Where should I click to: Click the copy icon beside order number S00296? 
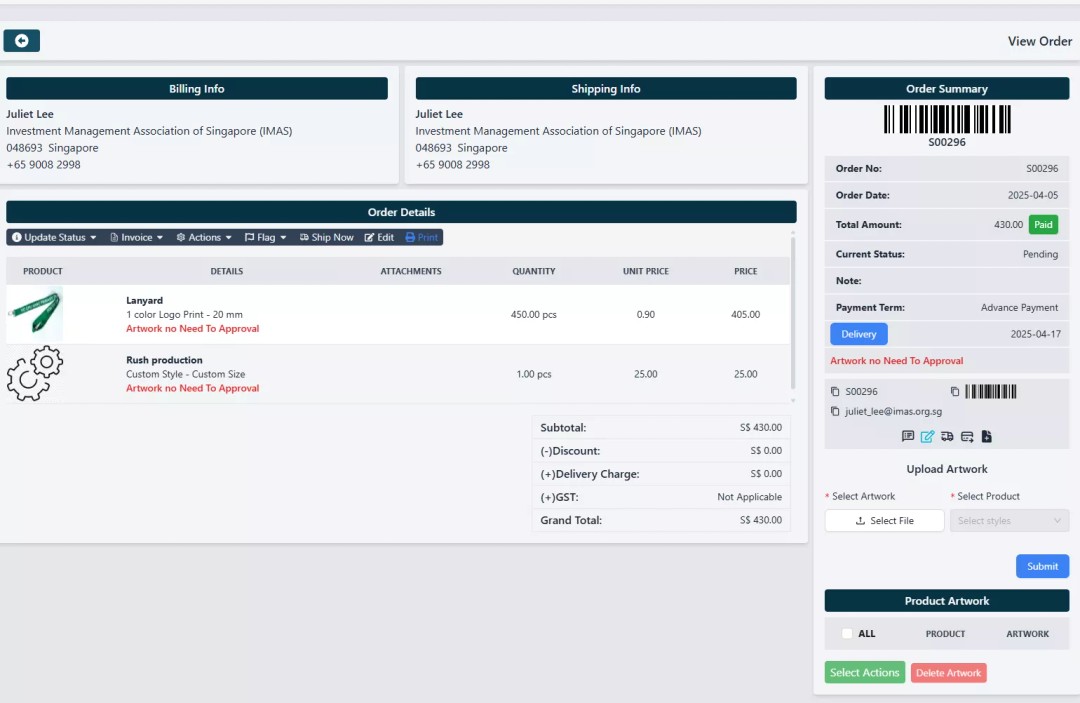835,392
